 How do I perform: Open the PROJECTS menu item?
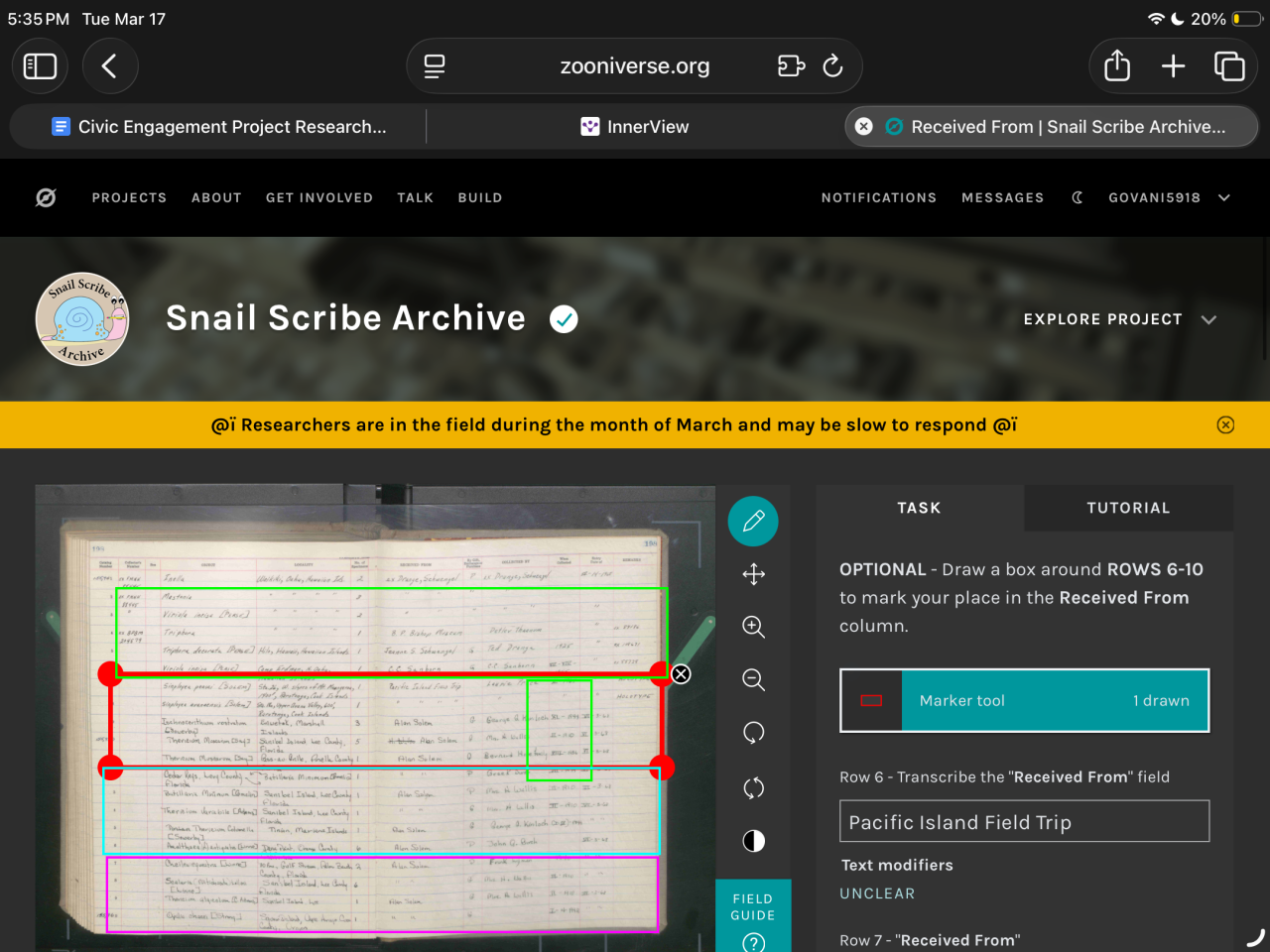click(x=129, y=198)
